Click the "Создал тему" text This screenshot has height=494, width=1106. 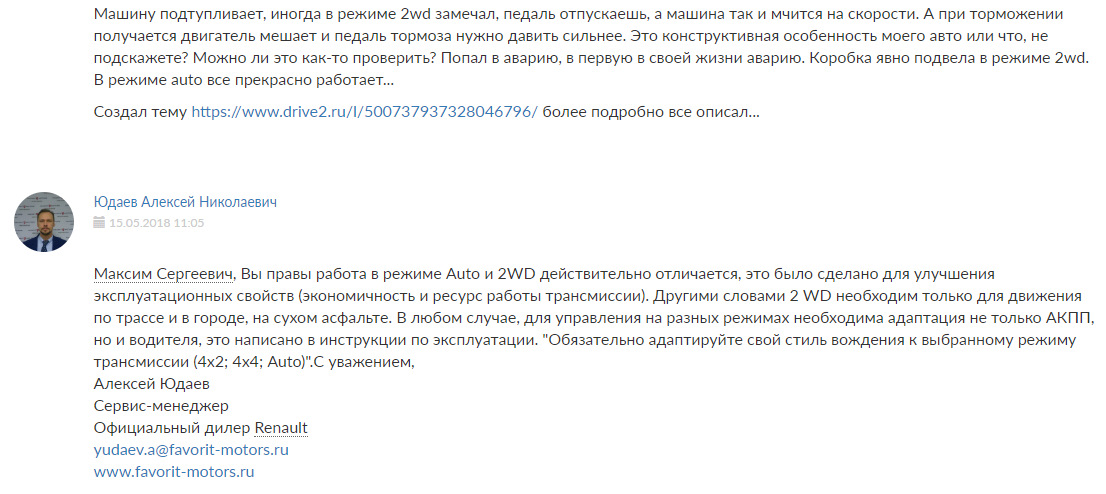tap(140, 112)
